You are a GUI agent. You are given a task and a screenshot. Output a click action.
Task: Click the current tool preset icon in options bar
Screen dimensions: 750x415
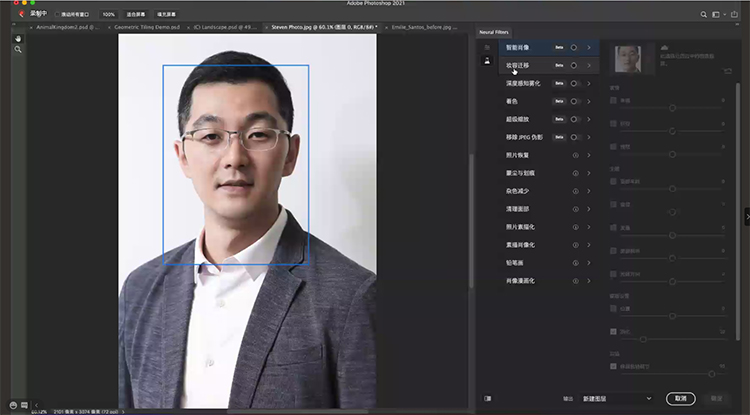click(x=21, y=14)
